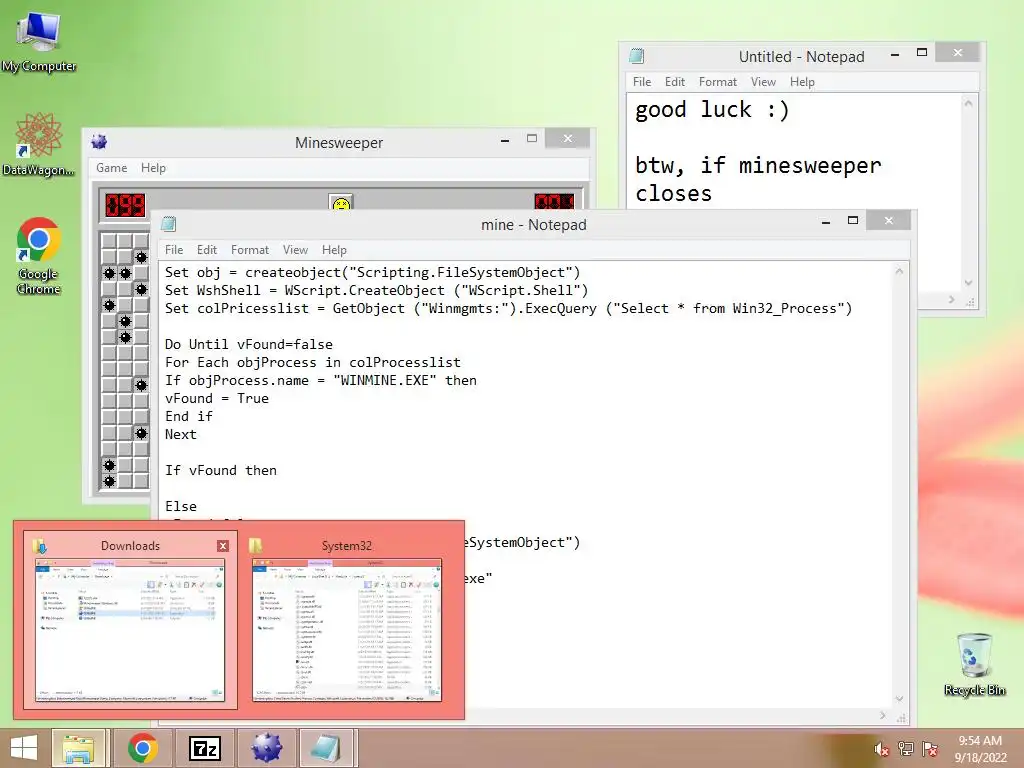Click the Chrome taskbar icon
Viewport: 1024px width, 768px height.
click(143, 748)
